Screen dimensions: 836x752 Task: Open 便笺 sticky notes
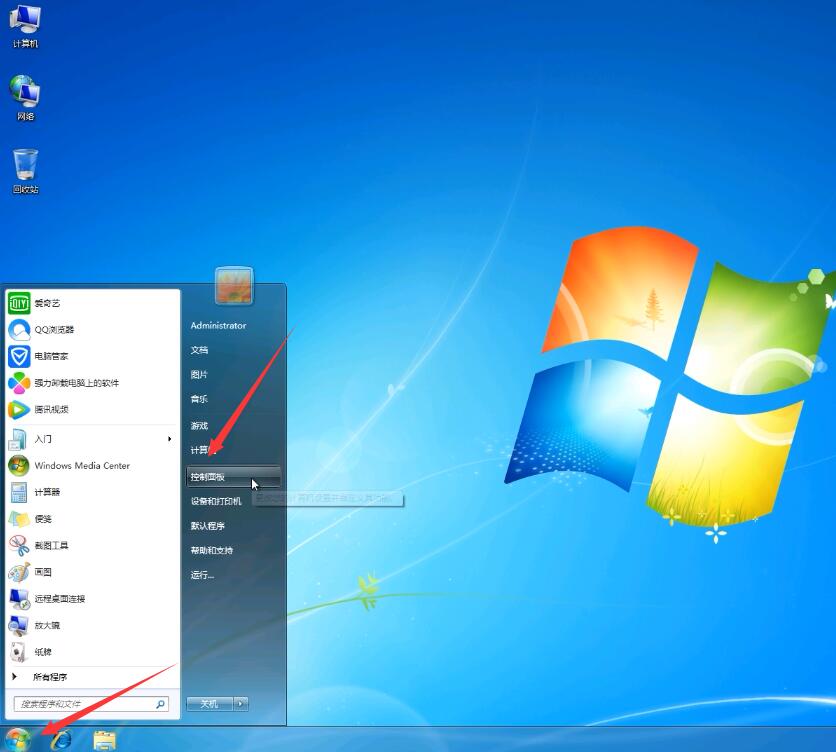pos(92,519)
